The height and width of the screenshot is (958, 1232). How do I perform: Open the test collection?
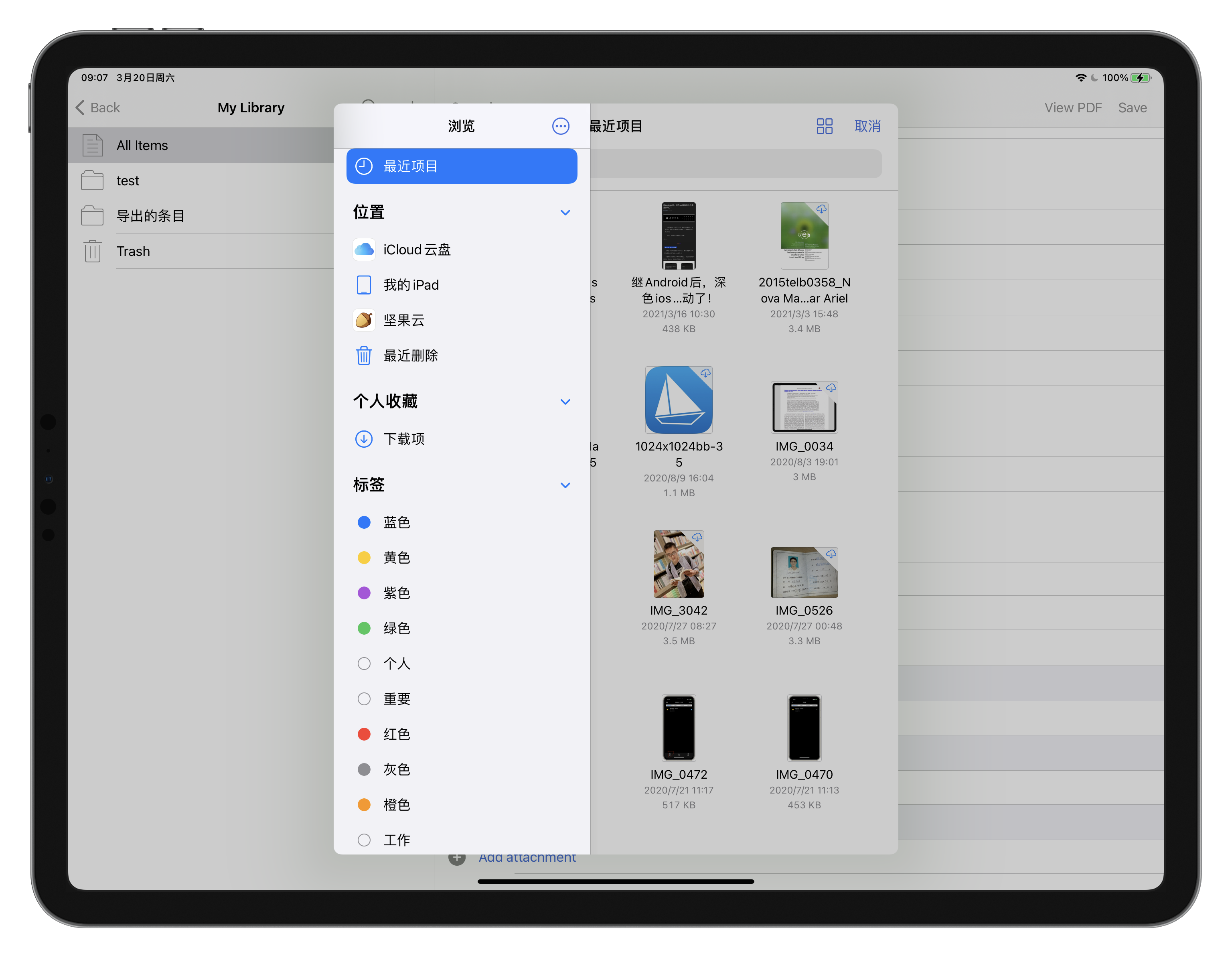(x=201, y=181)
